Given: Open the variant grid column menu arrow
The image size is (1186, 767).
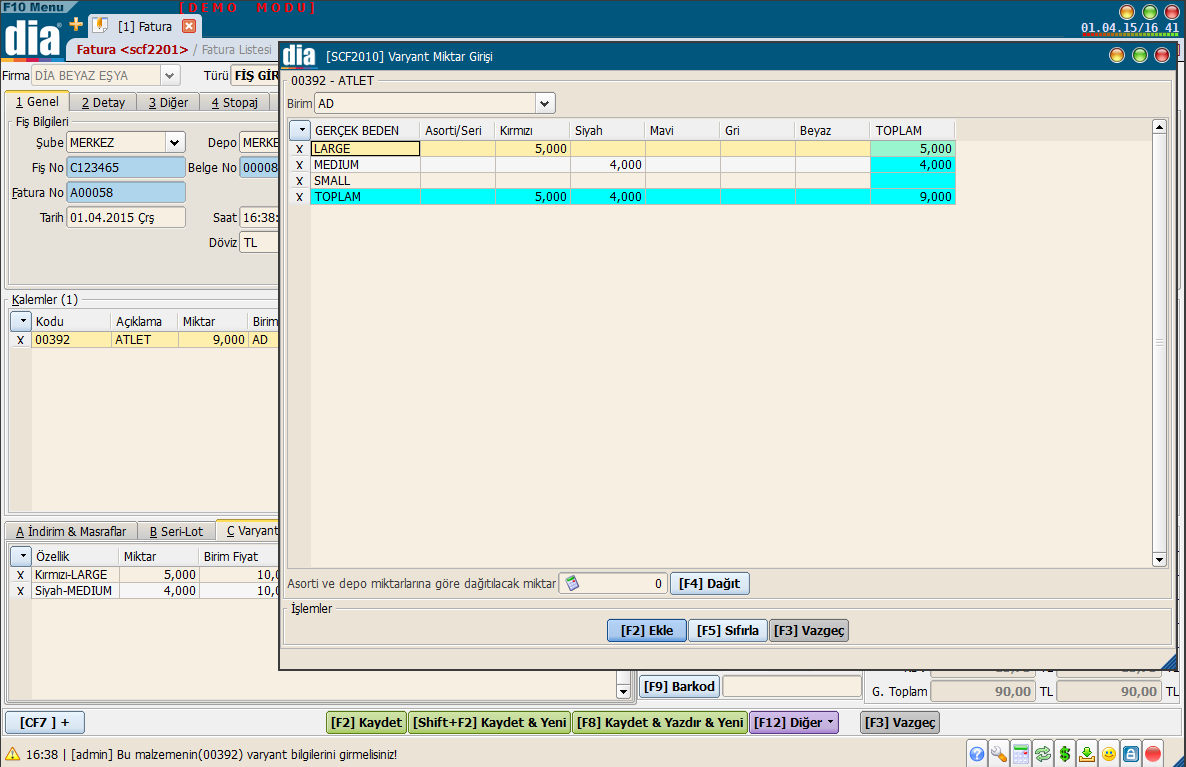Looking at the screenshot, I should (x=302, y=130).
